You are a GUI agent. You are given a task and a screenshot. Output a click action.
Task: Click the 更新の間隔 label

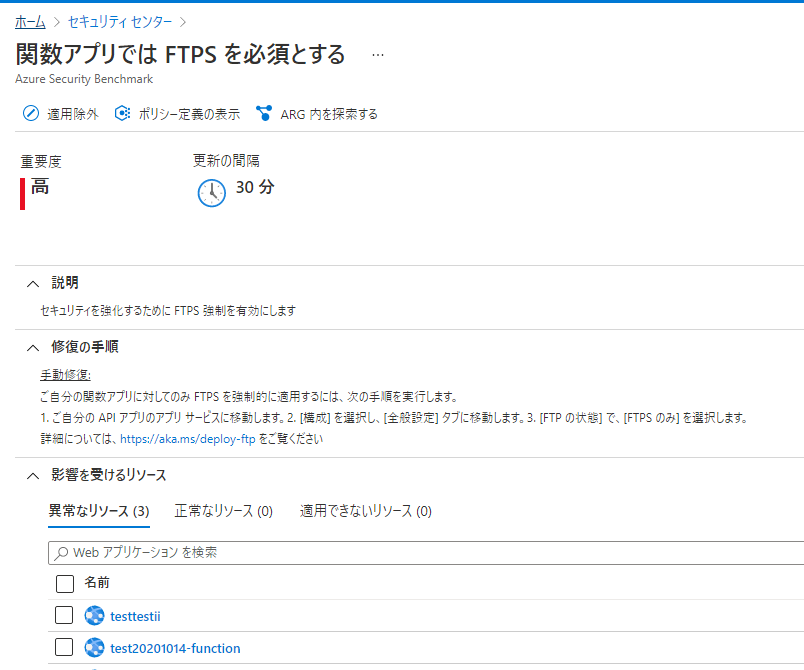pos(226,161)
